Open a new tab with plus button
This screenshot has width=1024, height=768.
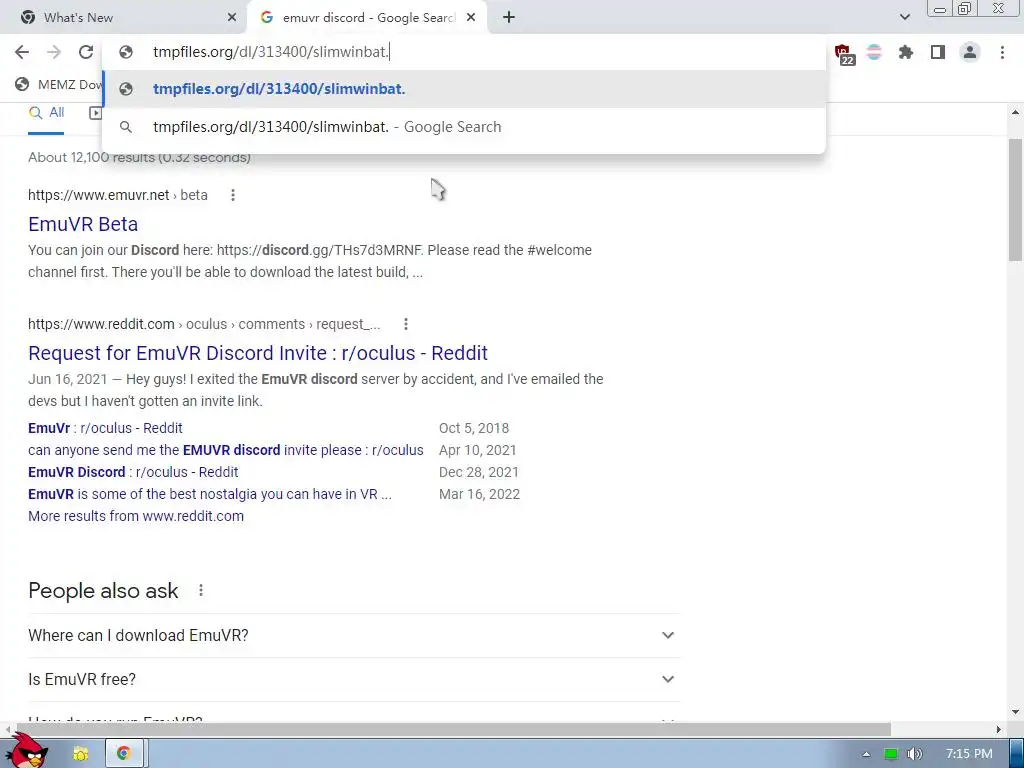509,18
